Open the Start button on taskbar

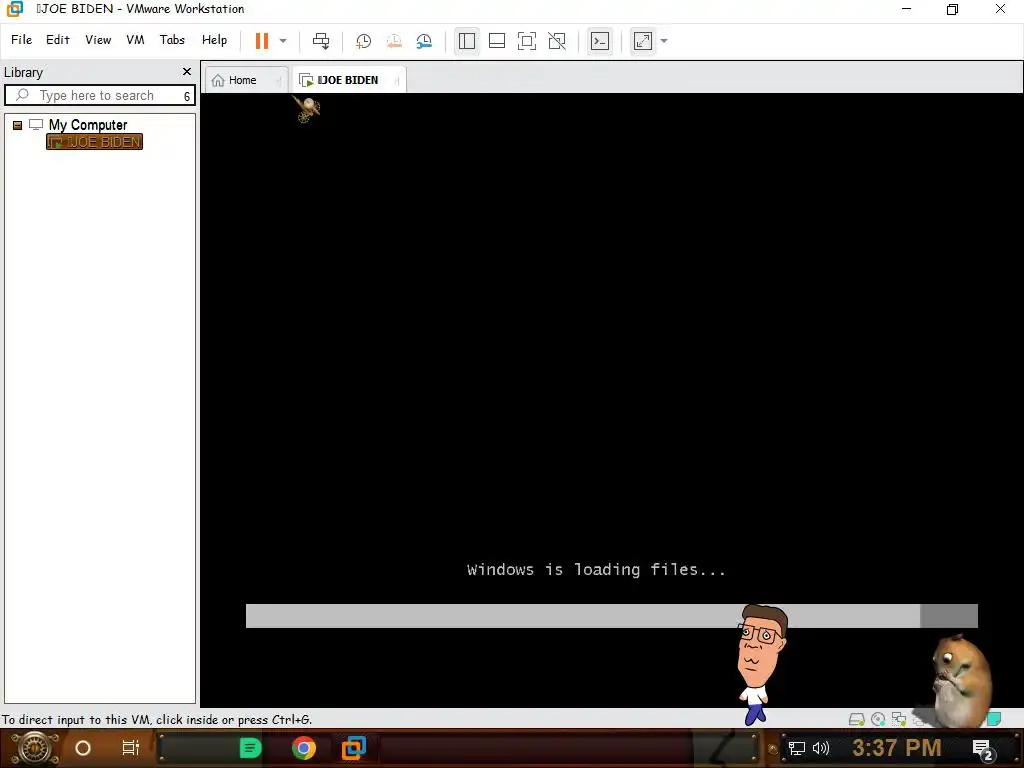click(x=35, y=748)
